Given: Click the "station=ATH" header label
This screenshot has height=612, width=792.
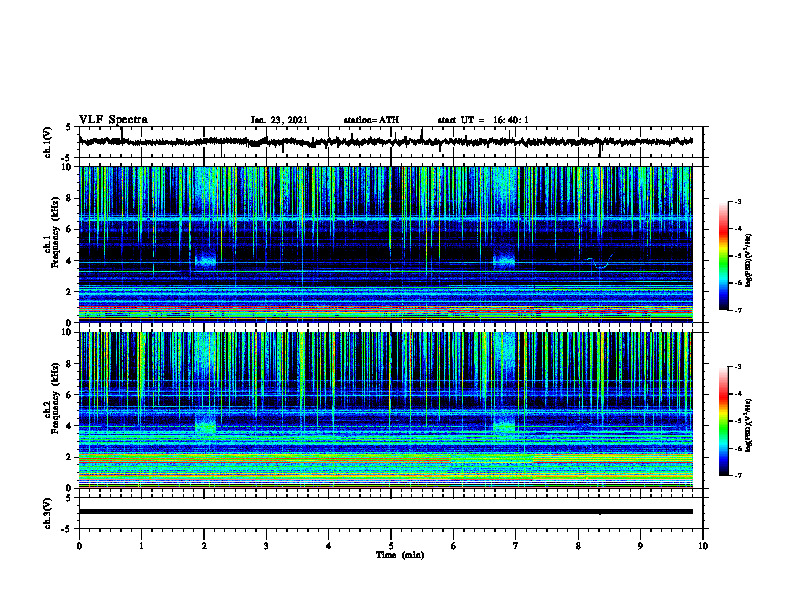Looking at the screenshot, I should click(371, 120).
